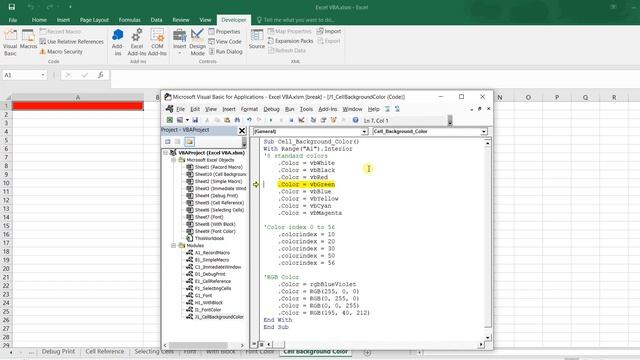Toggle Use Relative References
The height and width of the screenshot is (360, 640).
71,42
